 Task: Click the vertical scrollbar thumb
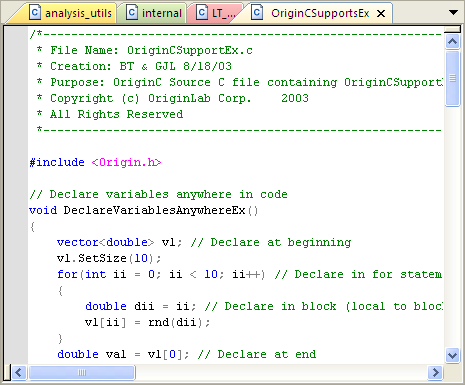point(453,78)
